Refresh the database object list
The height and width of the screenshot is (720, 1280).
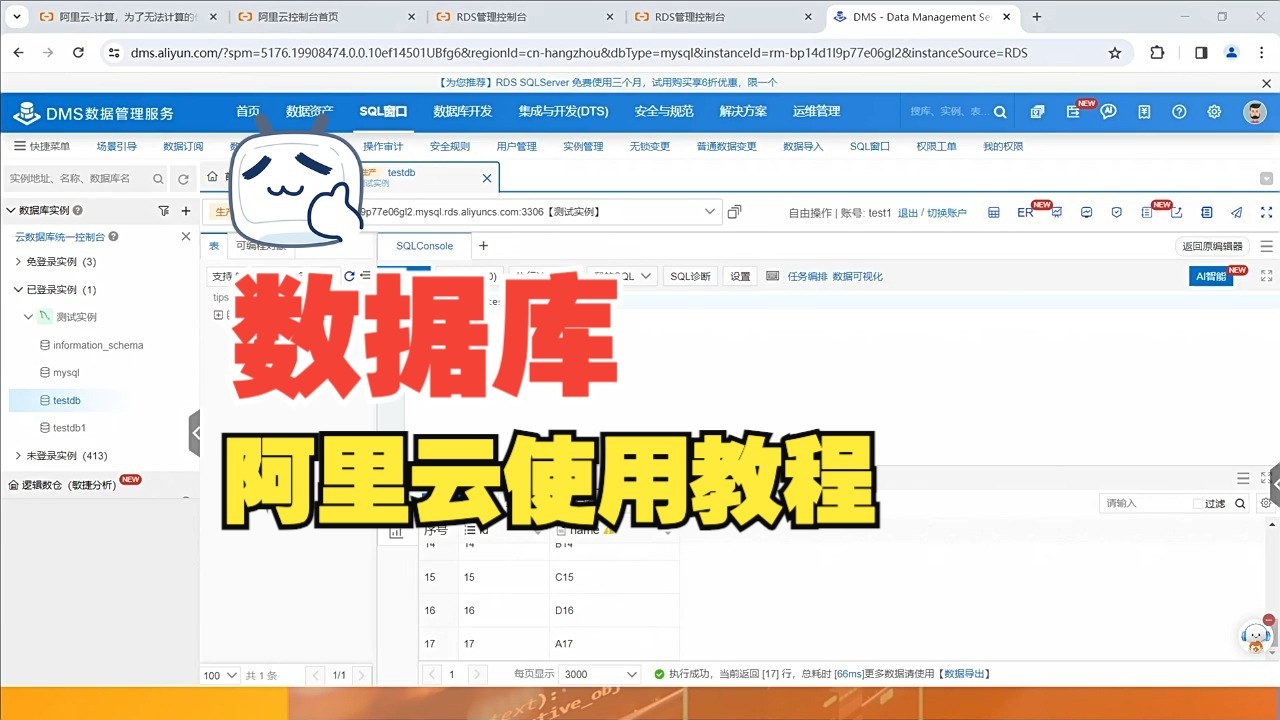[x=347, y=276]
